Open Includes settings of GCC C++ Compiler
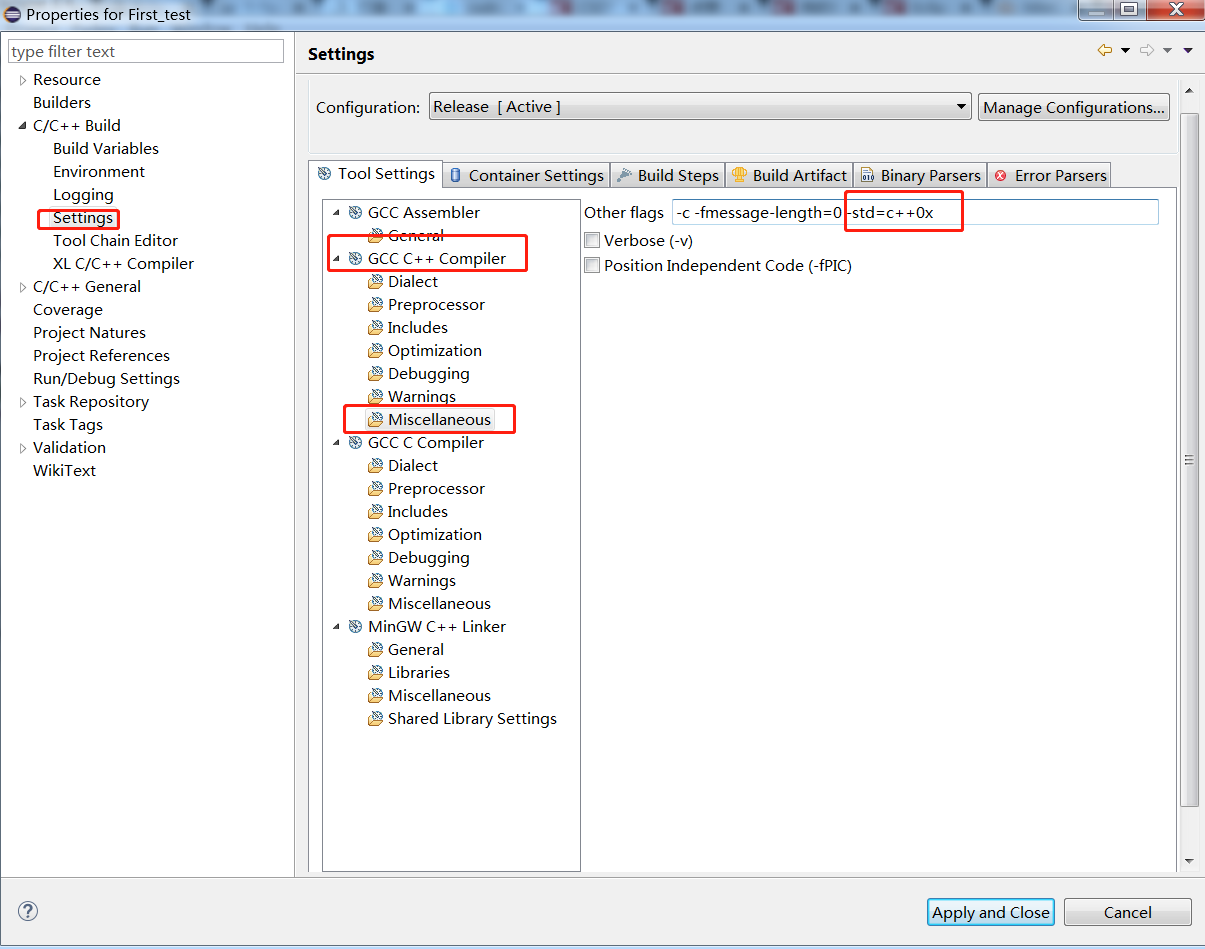 416,327
